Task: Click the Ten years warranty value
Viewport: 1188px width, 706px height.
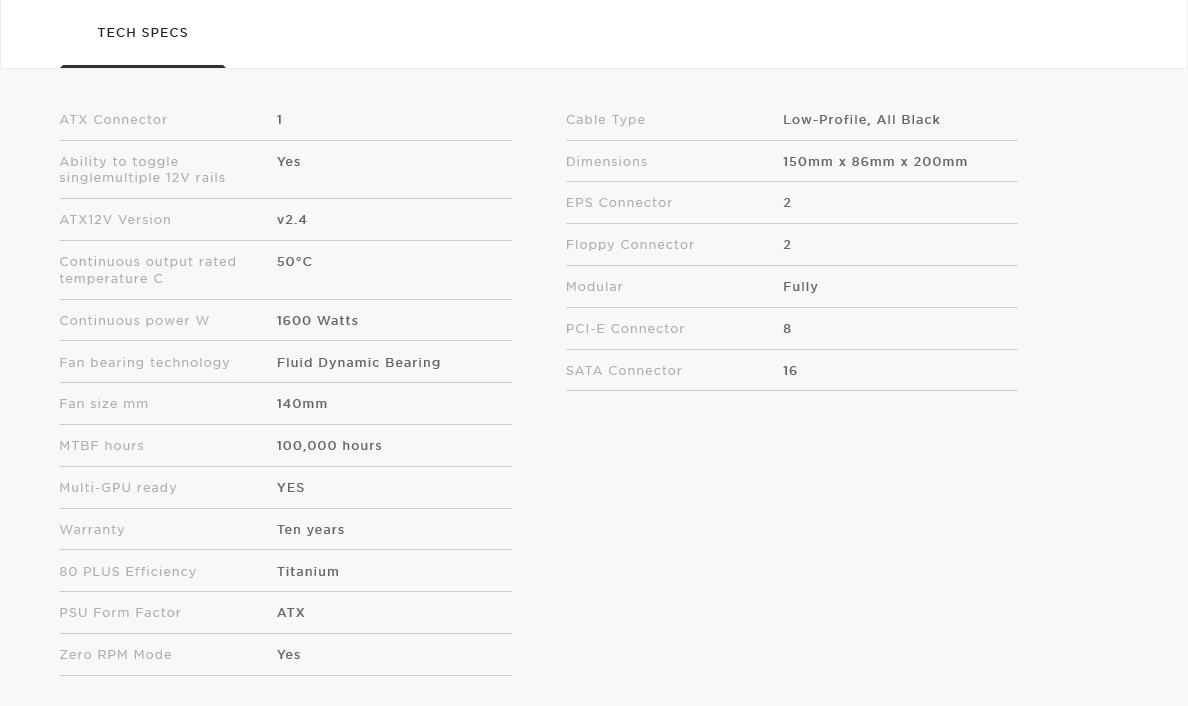Action: [311, 530]
